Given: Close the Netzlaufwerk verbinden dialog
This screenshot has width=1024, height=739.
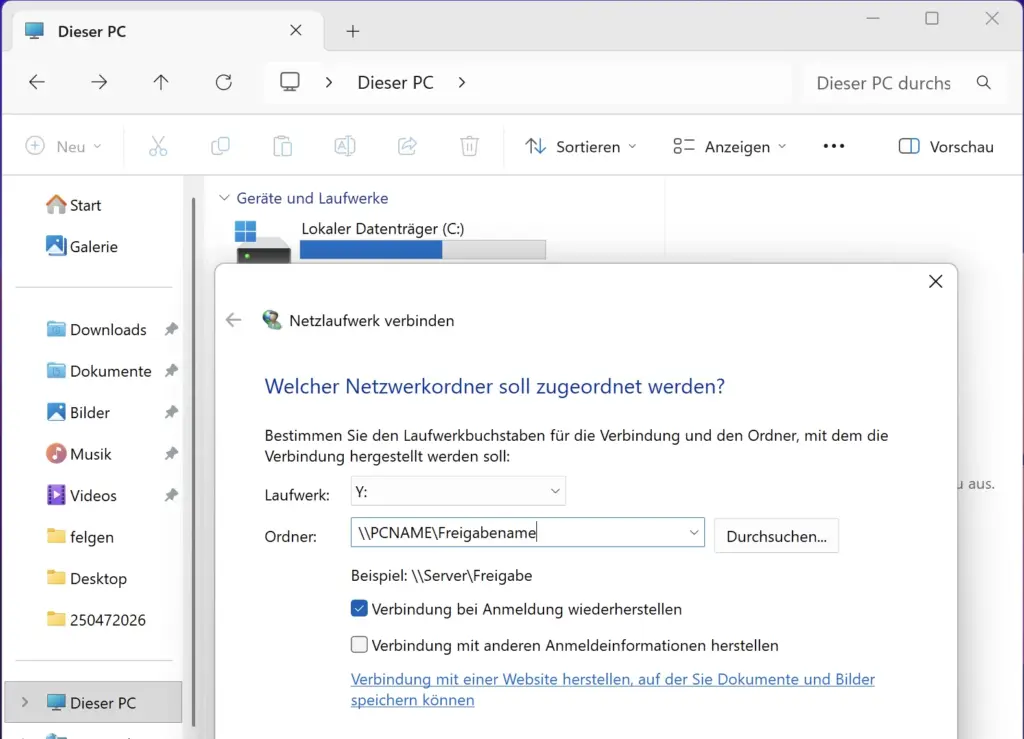Looking at the screenshot, I should tap(936, 281).
